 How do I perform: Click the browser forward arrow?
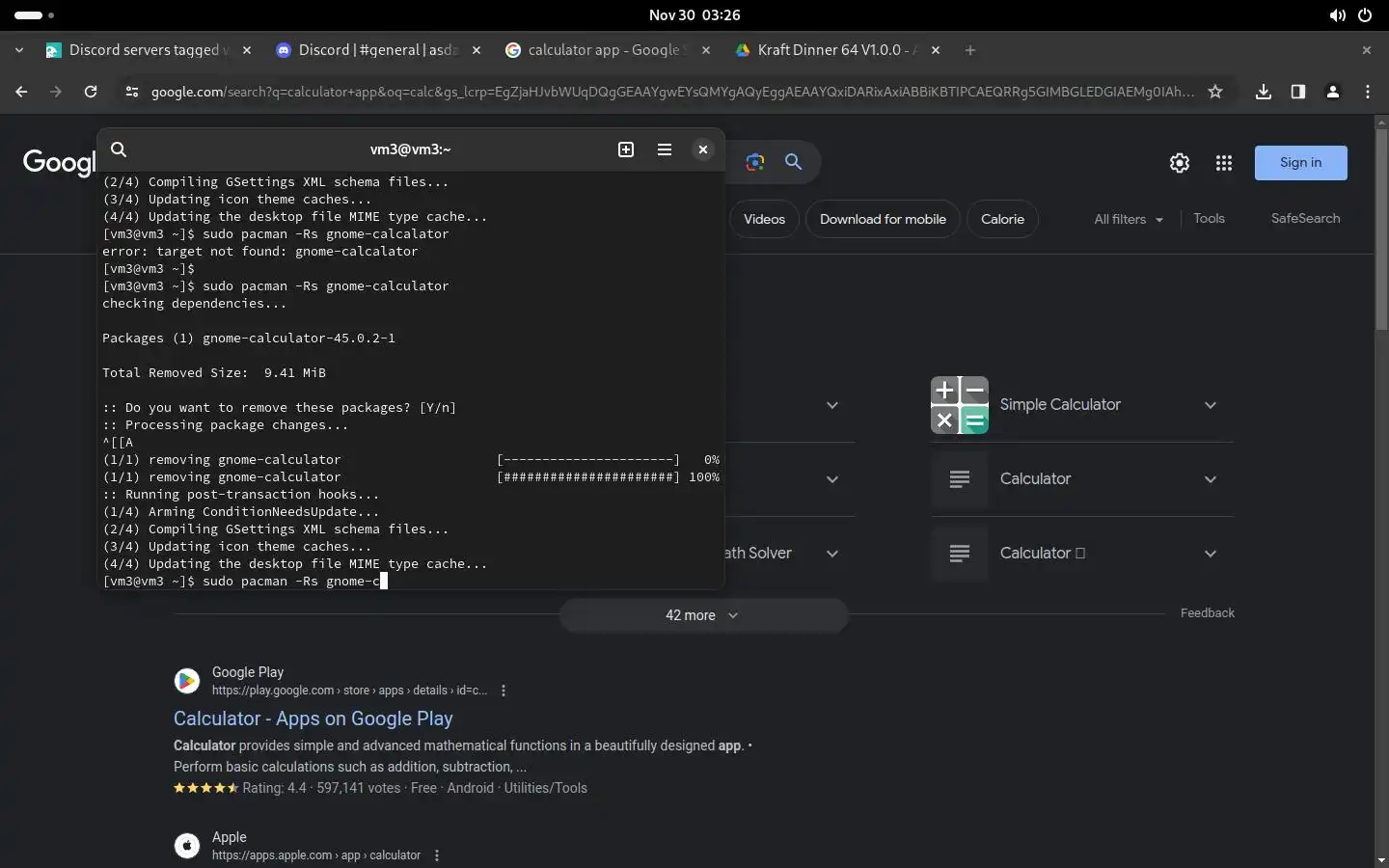(x=56, y=92)
